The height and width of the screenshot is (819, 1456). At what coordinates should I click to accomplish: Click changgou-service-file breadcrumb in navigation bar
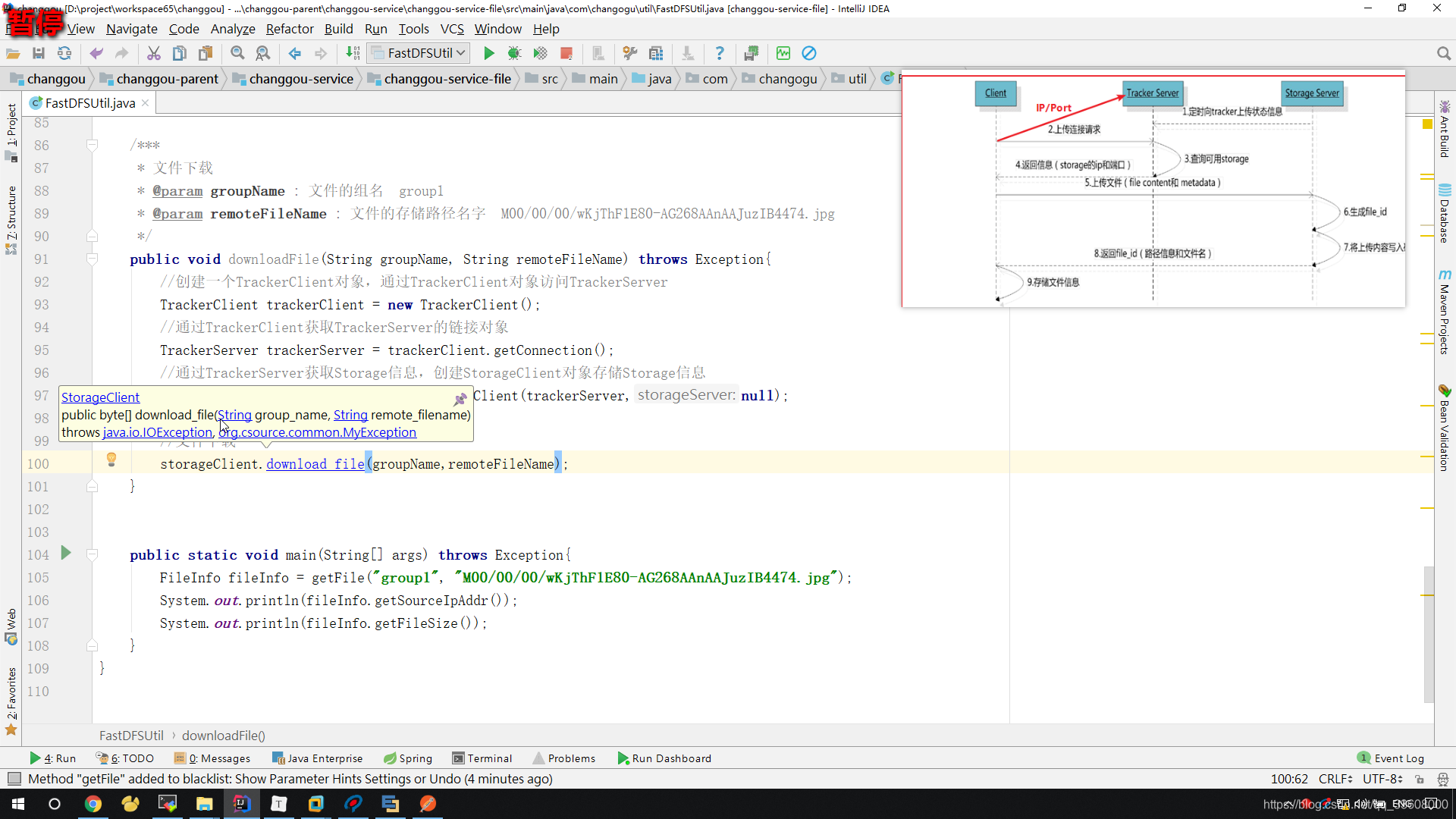pos(440,79)
